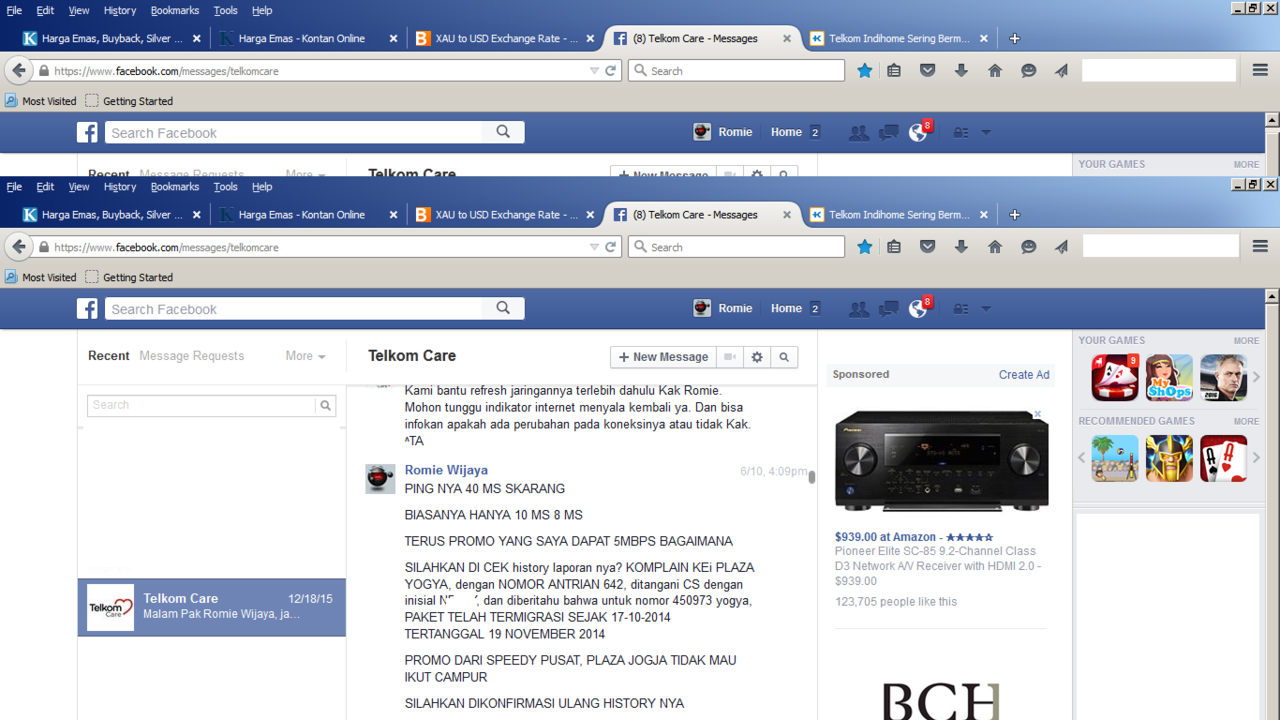Open Notifications globe with 8 badge, front window

click(x=918, y=308)
